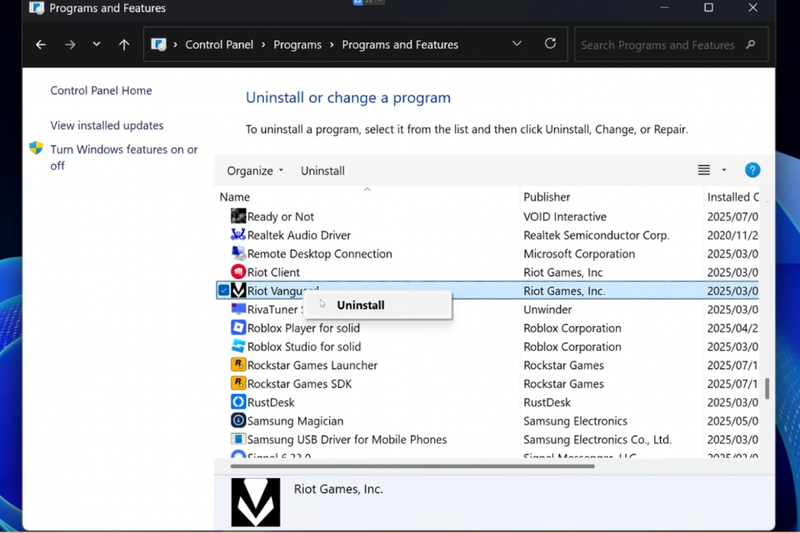The height and width of the screenshot is (533, 800).
Task: Change view using the list view icon
Action: (704, 170)
